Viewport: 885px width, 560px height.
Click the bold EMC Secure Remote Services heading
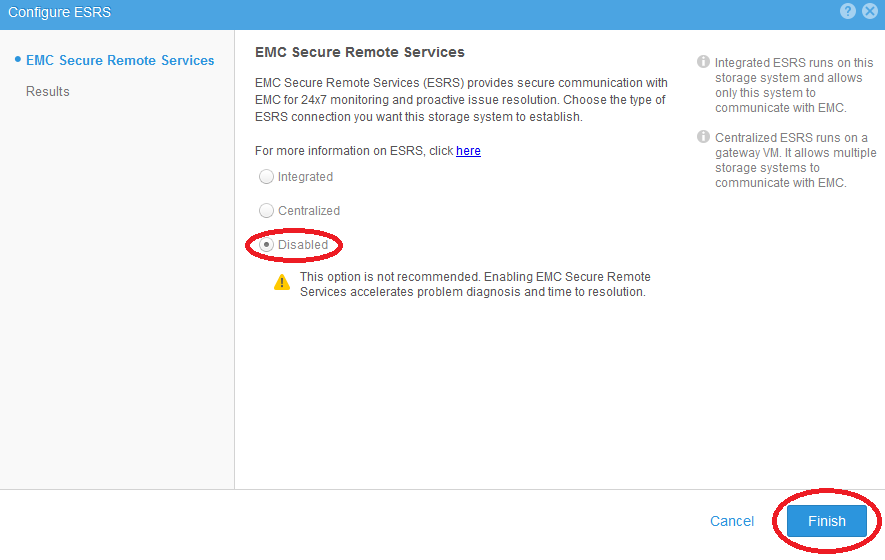[x=360, y=52]
